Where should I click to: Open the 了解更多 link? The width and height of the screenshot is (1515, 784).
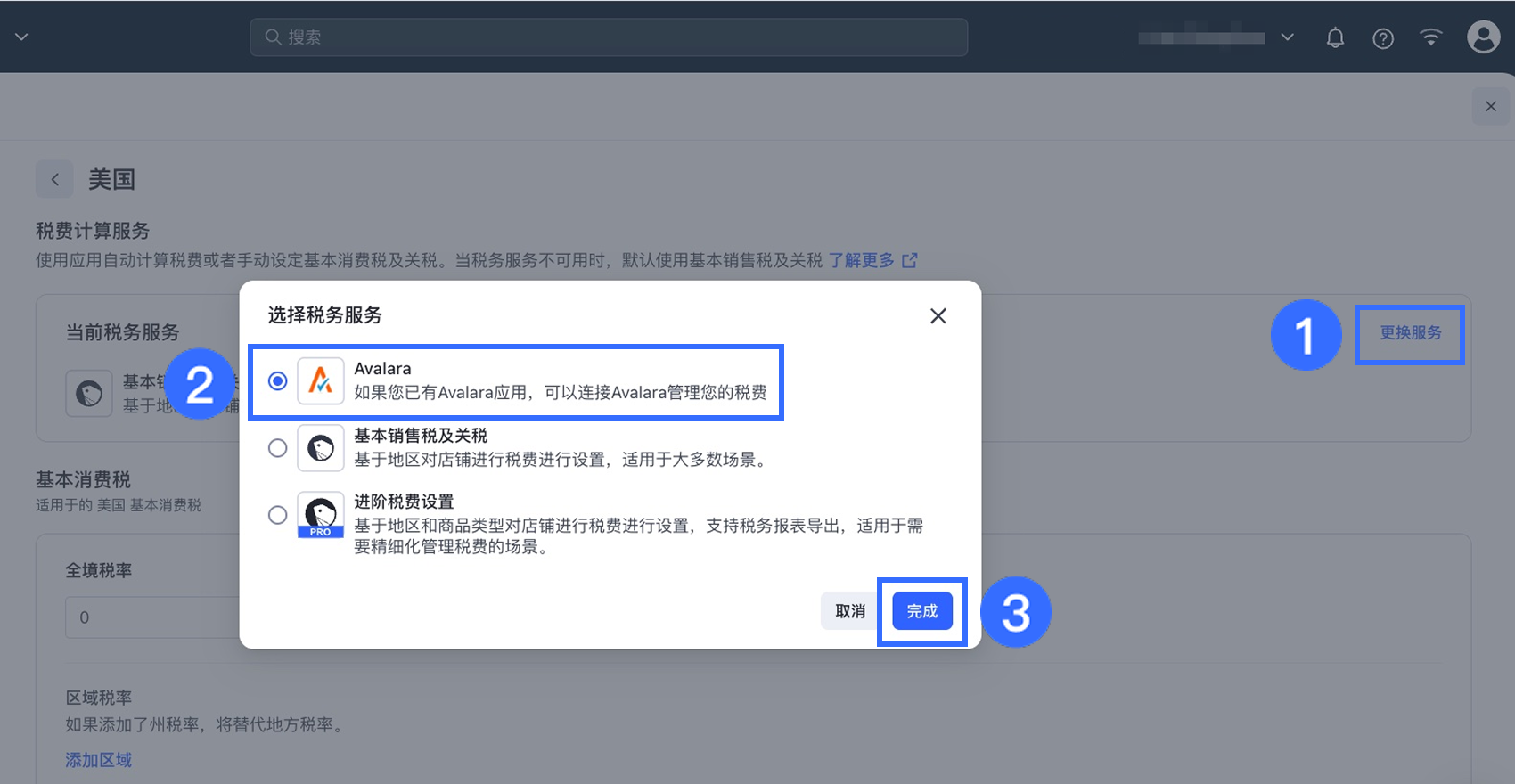click(862, 260)
